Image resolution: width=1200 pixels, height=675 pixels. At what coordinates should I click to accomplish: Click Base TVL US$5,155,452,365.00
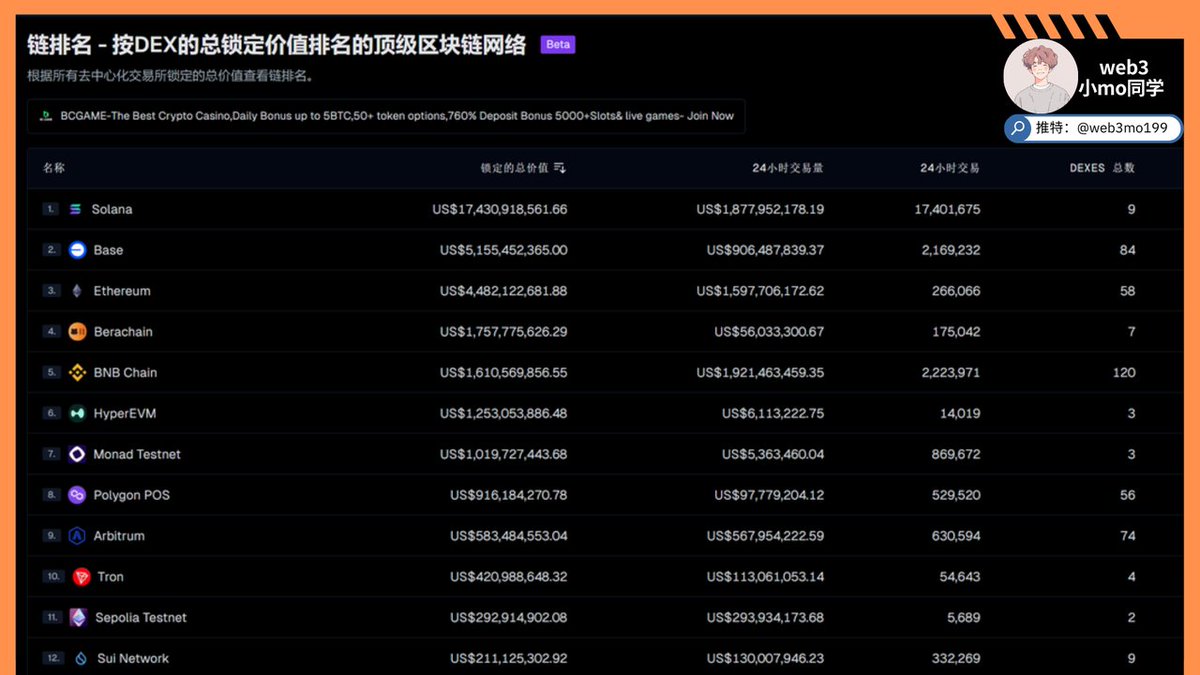pos(504,250)
